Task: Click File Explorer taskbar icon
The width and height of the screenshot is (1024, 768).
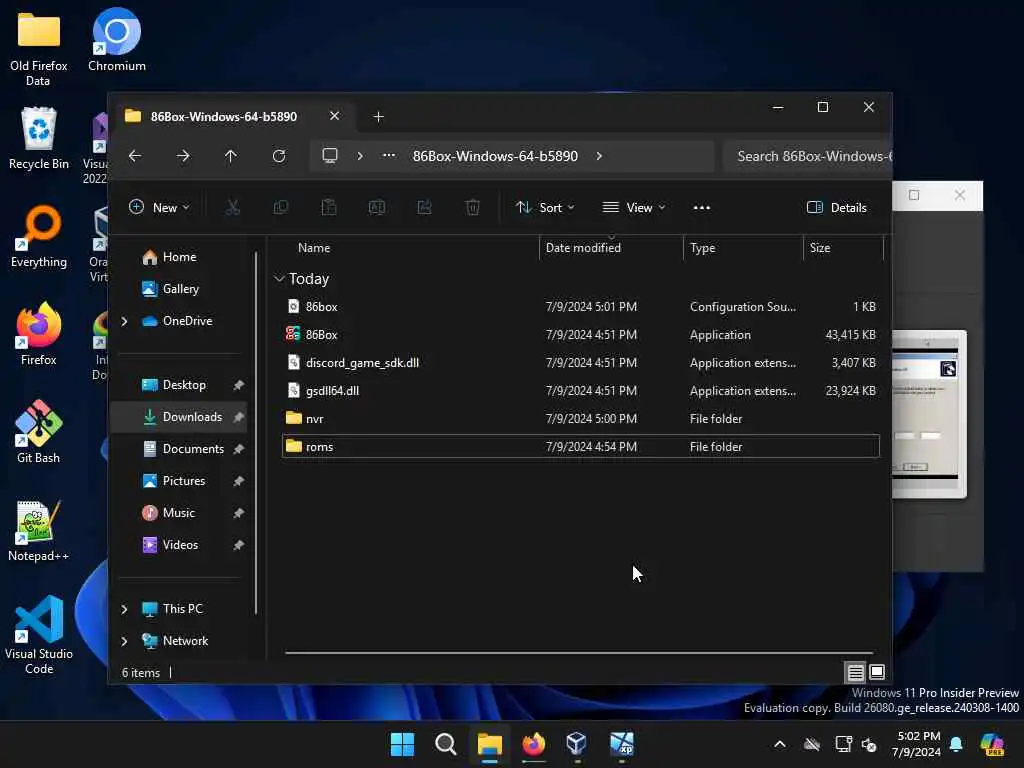Action: pos(490,744)
